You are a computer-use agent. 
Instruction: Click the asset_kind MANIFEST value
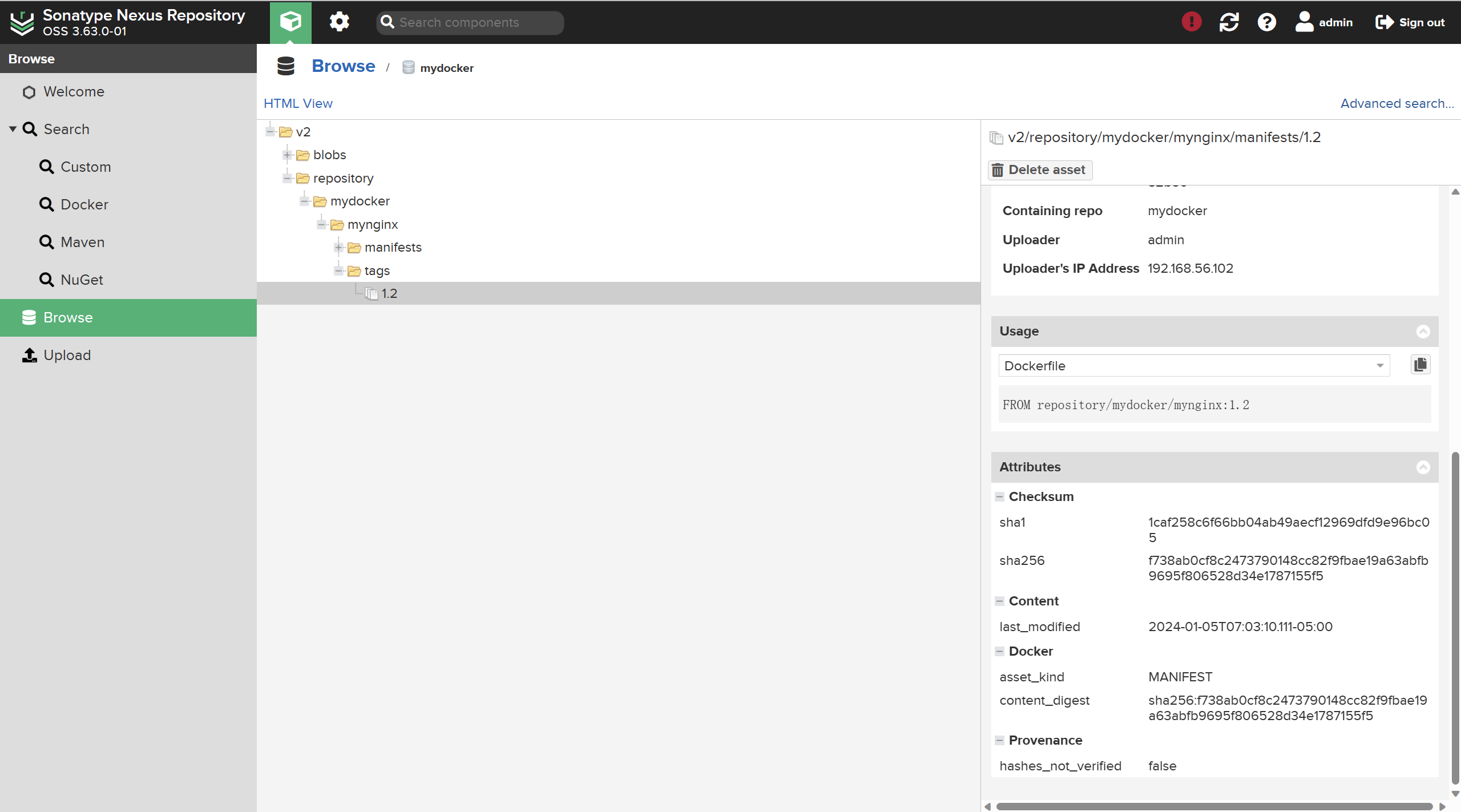click(1180, 677)
